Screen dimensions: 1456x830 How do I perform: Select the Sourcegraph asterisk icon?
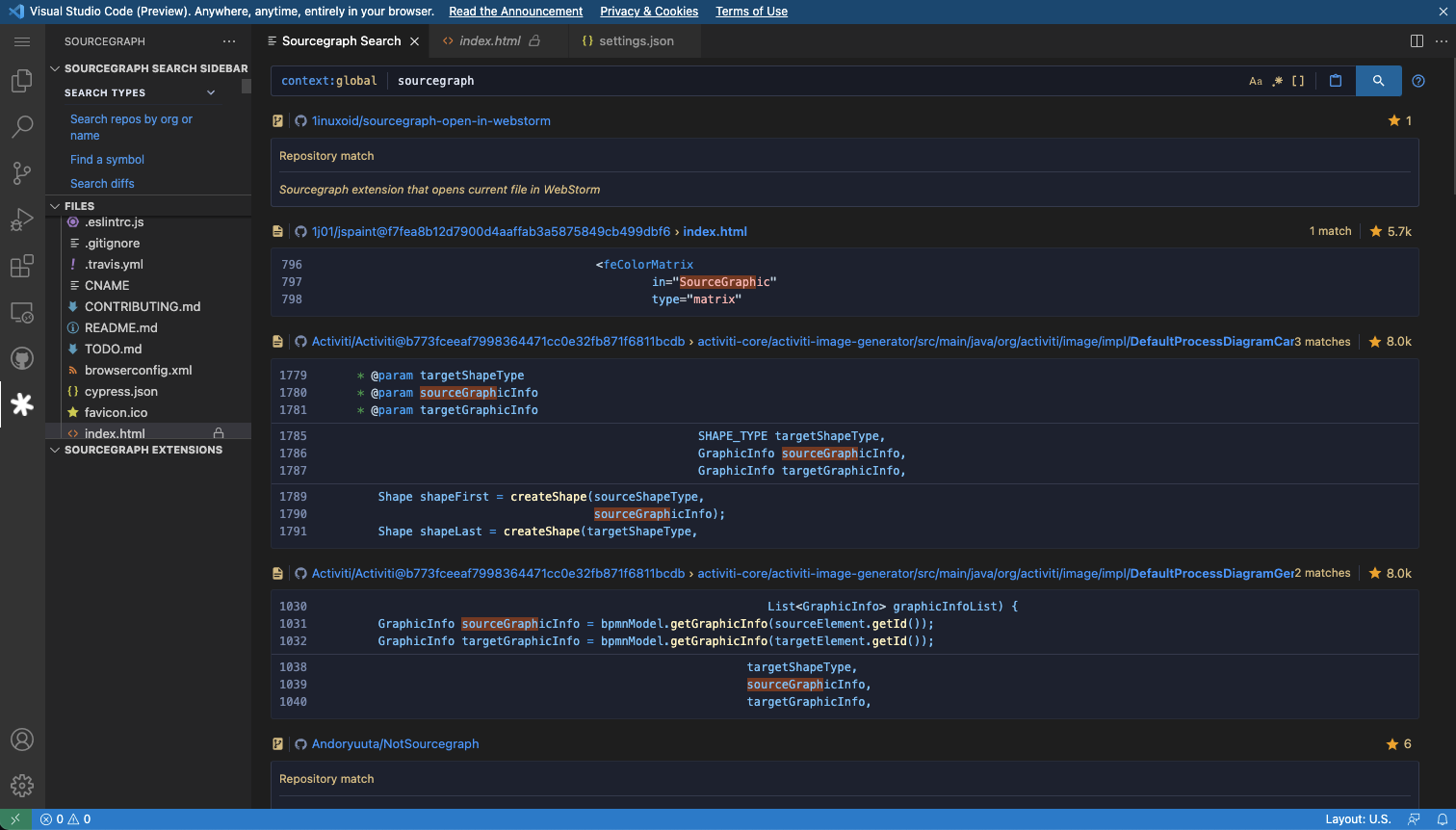pos(22,404)
